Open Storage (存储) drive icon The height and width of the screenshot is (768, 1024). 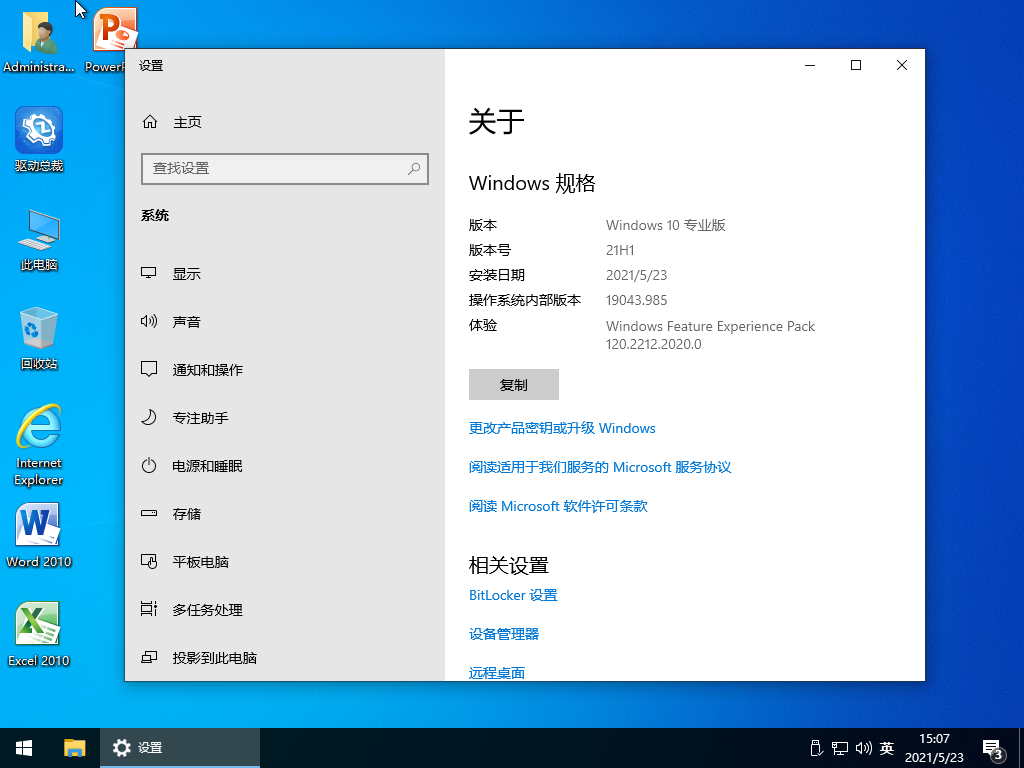149,513
